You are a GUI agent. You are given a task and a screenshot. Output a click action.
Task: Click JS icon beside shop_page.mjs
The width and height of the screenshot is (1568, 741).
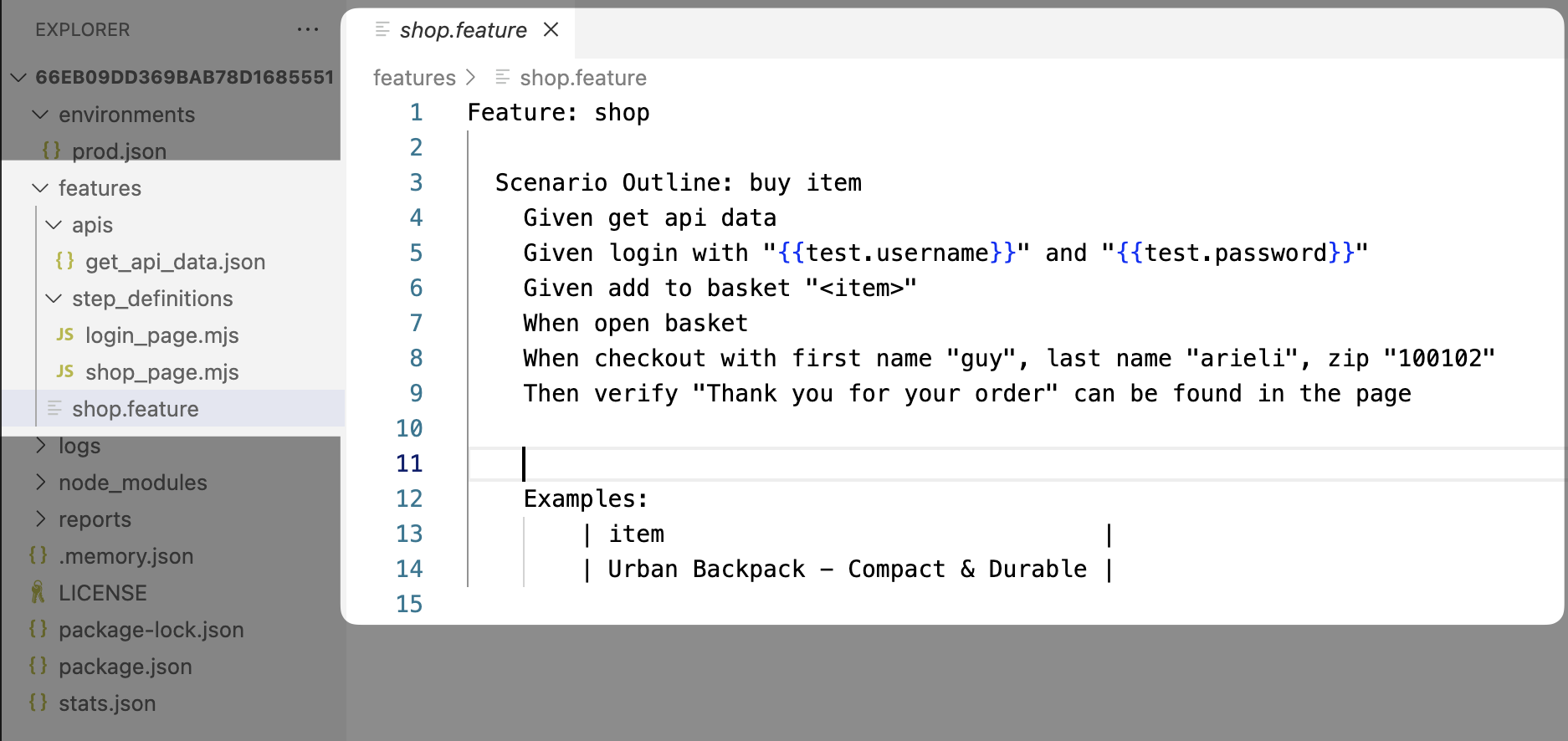(65, 371)
